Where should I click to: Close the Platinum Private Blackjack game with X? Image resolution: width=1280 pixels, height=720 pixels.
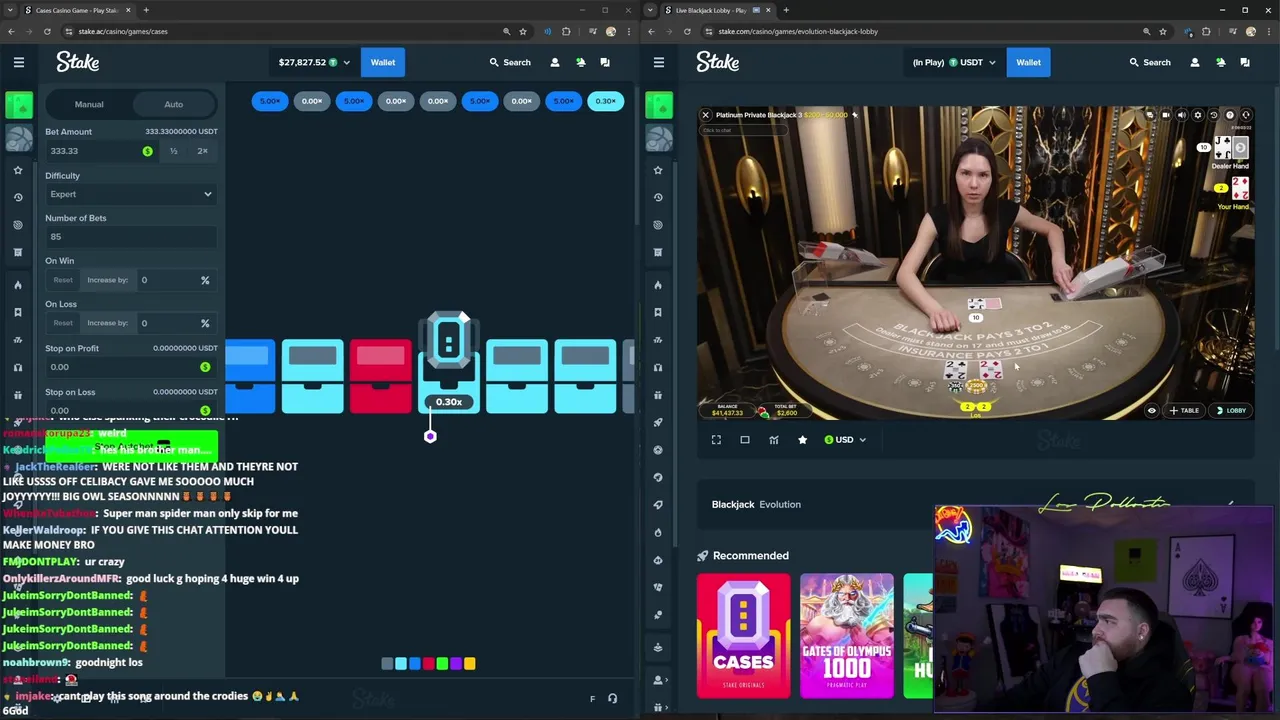pos(706,115)
